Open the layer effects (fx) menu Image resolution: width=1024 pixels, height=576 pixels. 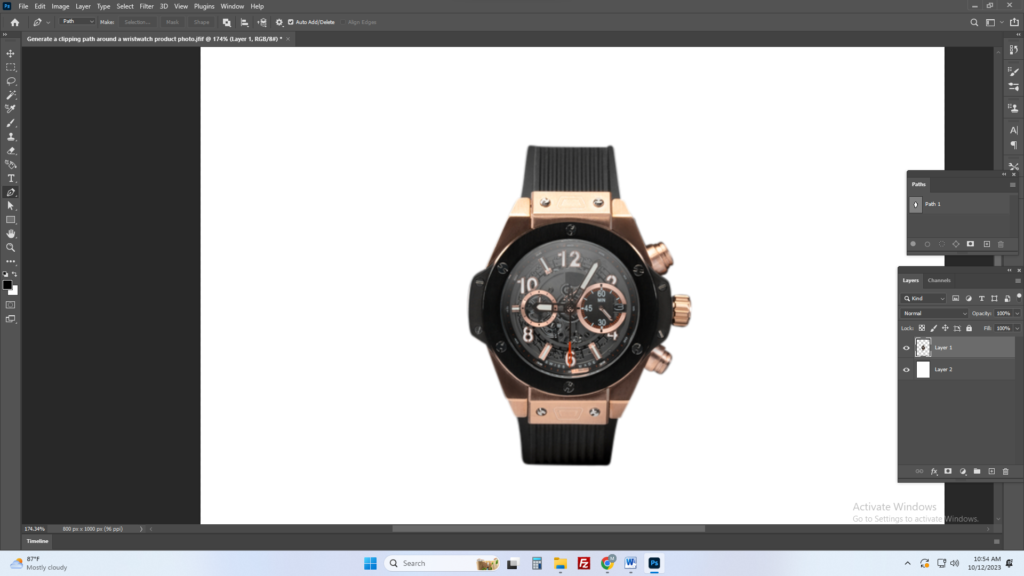pos(933,471)
